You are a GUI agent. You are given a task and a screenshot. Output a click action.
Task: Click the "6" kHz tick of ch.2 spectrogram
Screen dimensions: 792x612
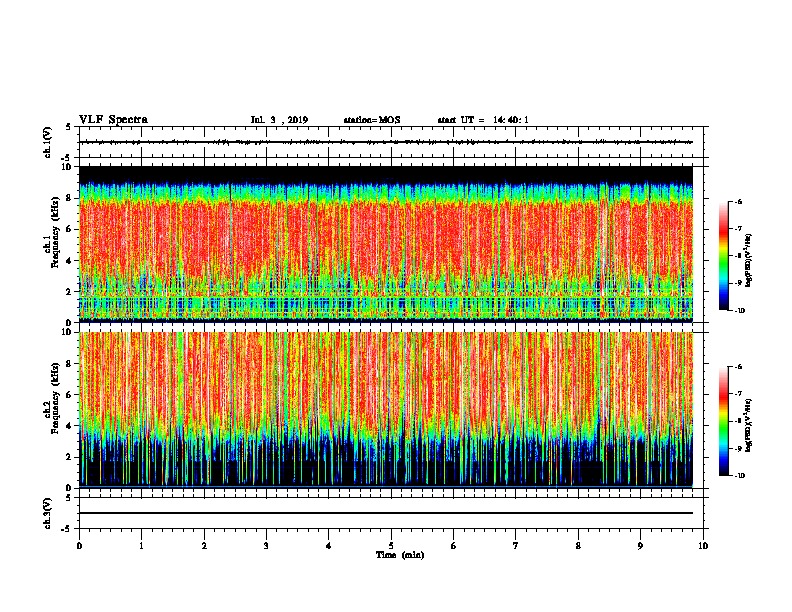point(70,394)
